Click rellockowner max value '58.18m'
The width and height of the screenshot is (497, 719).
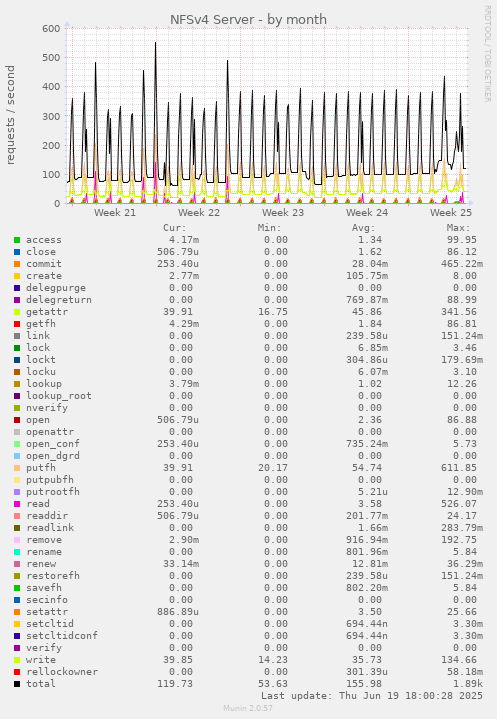click(x=465, y=672)
